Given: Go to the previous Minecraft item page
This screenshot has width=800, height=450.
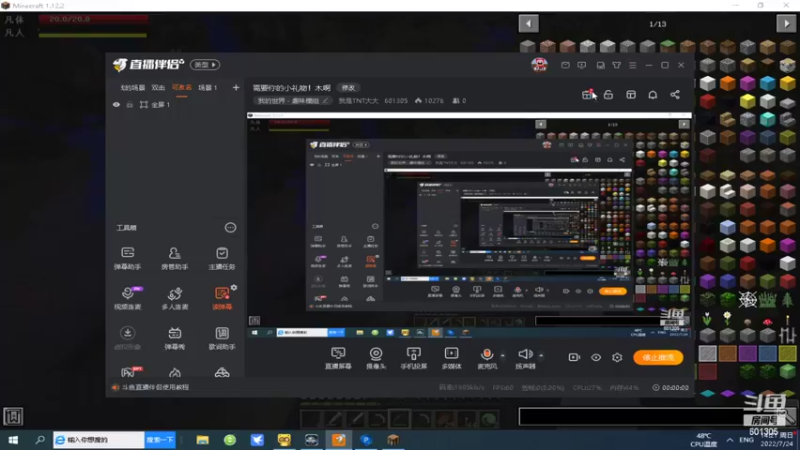Looking at the screenshot, I should coord(529,23).
